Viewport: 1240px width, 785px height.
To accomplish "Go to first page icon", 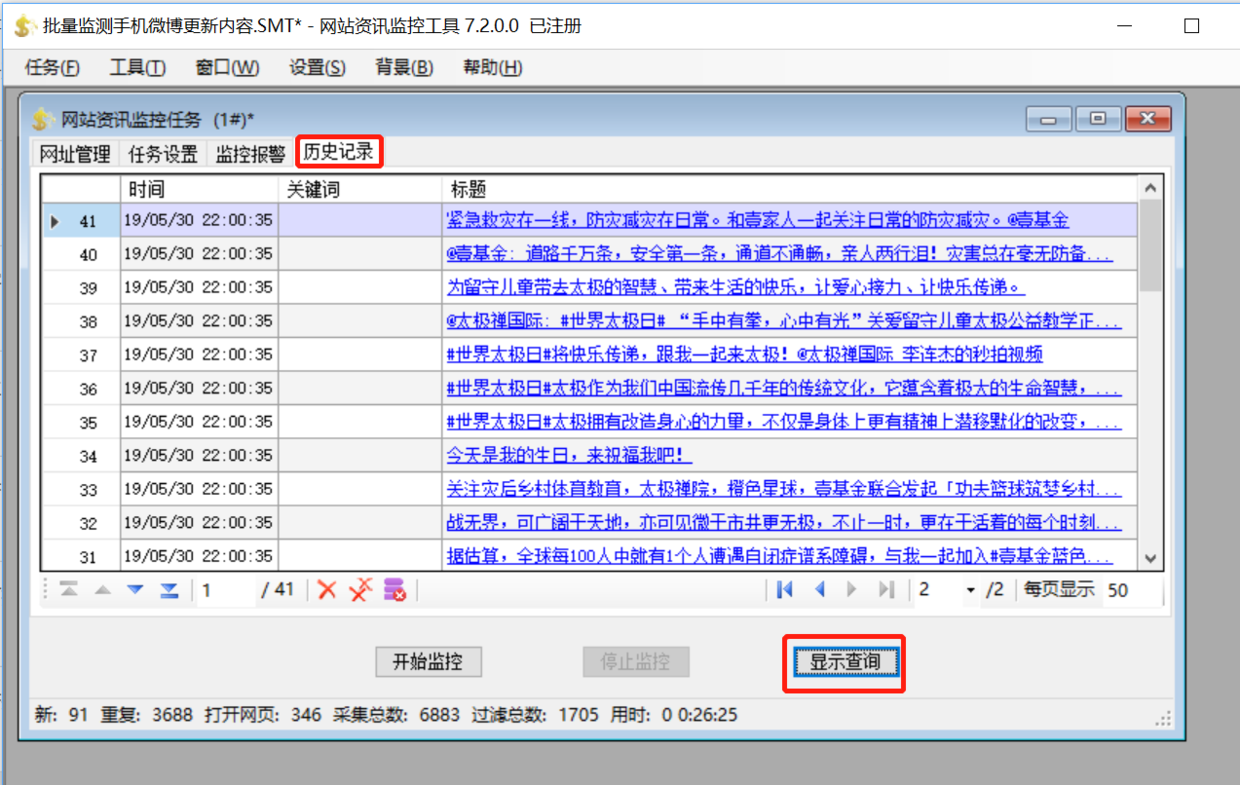I will point(785,590).
